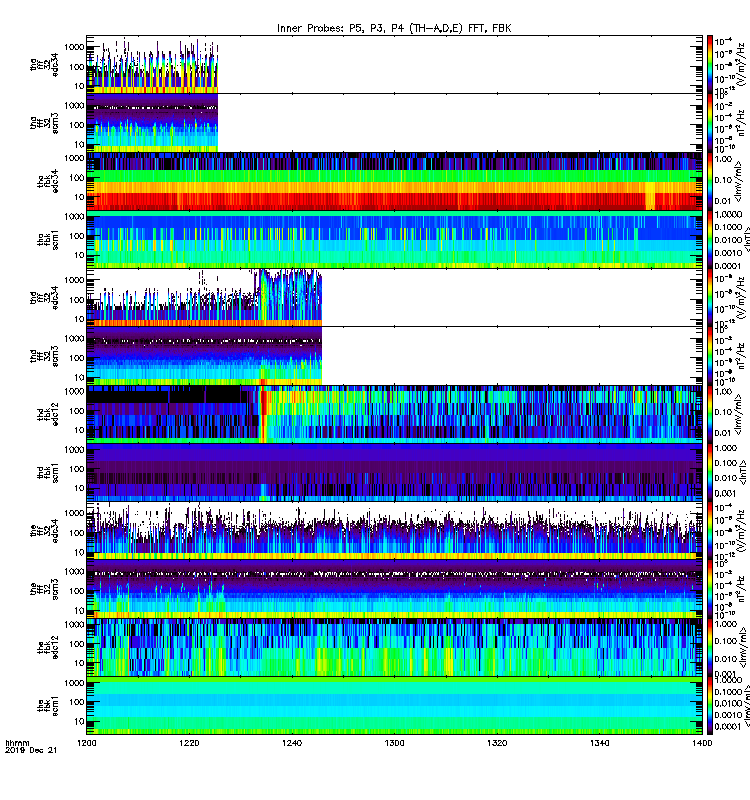The height and width of the screenshot is (800, 750).
Task: Click the 1400 time axis tick label
Action: point(702,743)
